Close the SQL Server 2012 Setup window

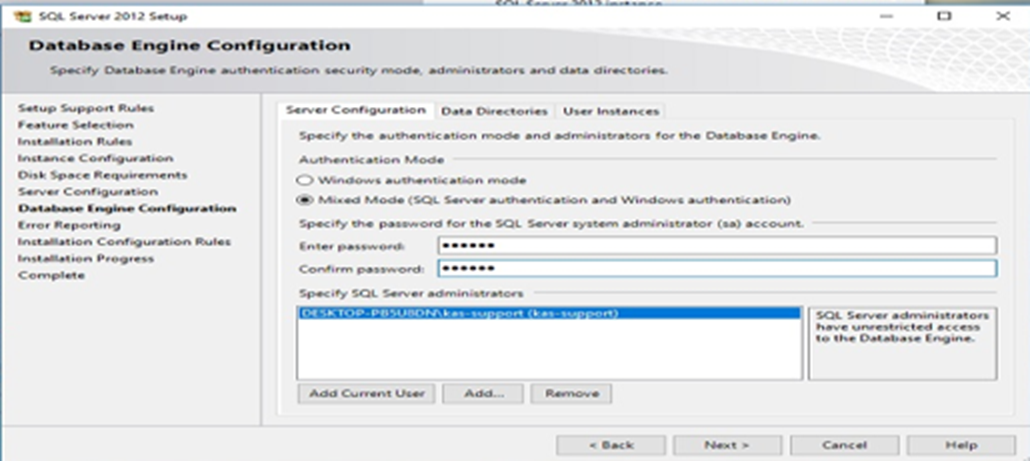tap(1002, 16)
